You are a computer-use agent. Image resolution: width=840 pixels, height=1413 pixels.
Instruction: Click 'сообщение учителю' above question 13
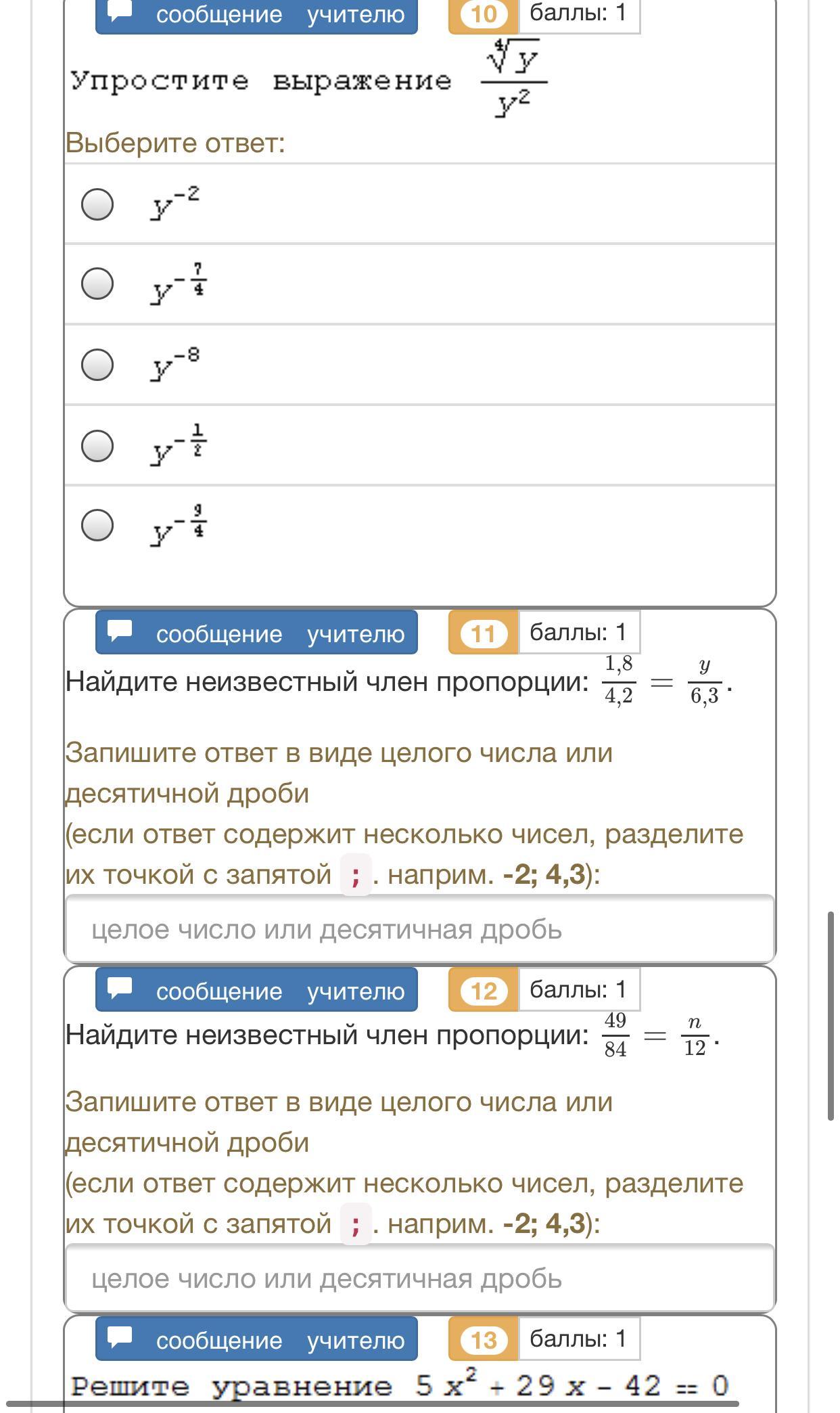(256, 1339)
